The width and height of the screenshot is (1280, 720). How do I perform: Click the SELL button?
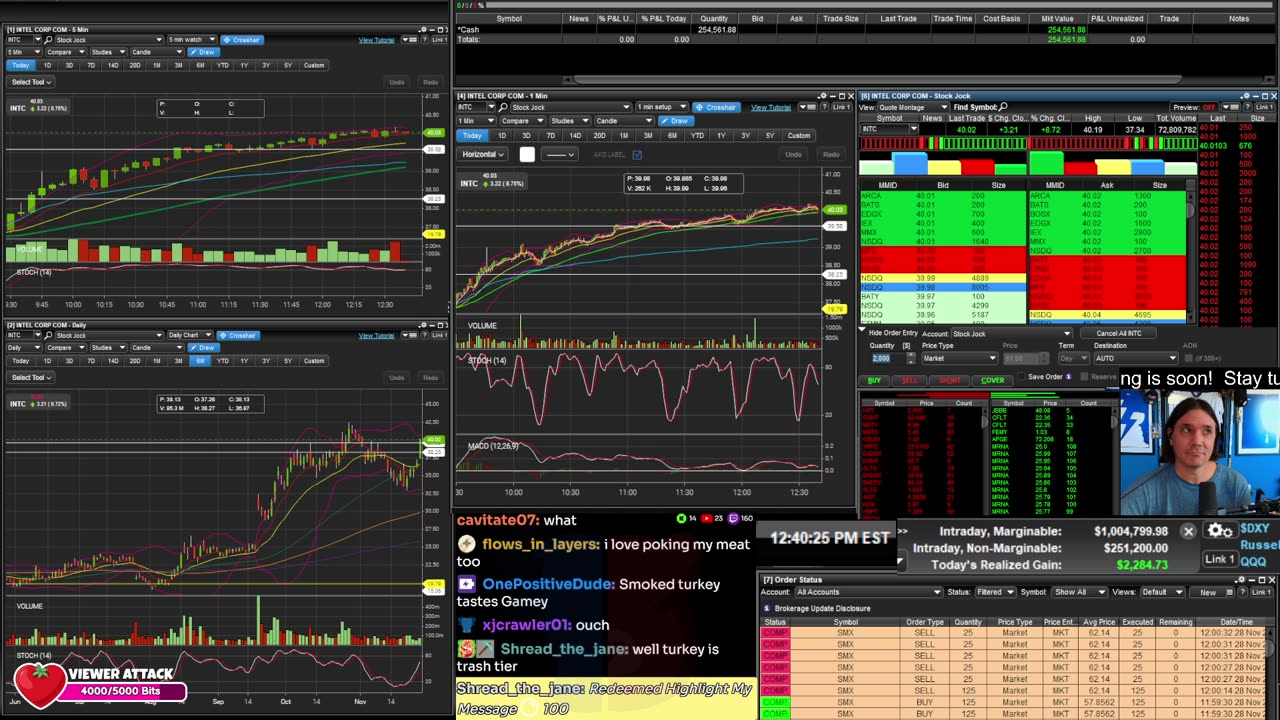pyautogui.click(x=910, y=380)
